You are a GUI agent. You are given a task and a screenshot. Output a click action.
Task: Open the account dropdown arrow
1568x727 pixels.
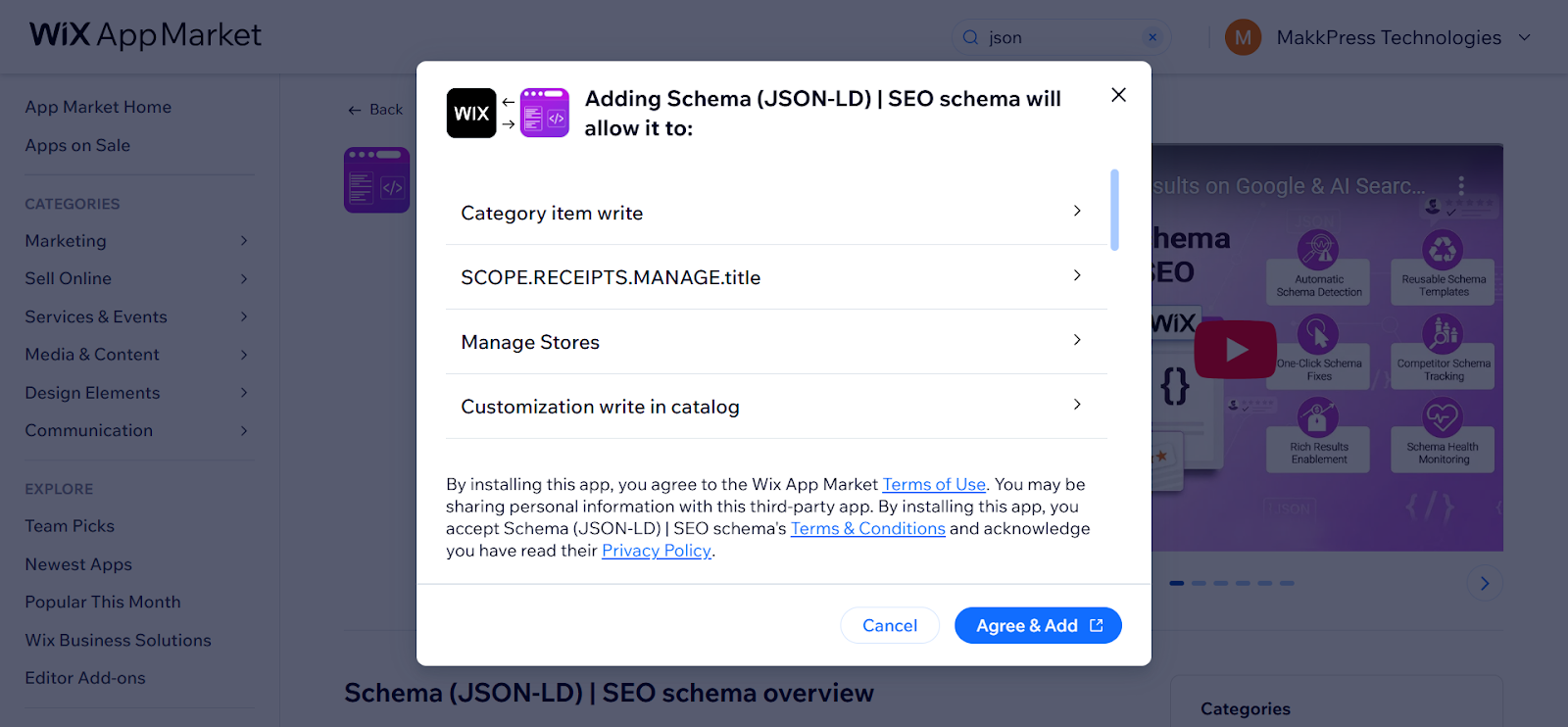pos(1524,37)
